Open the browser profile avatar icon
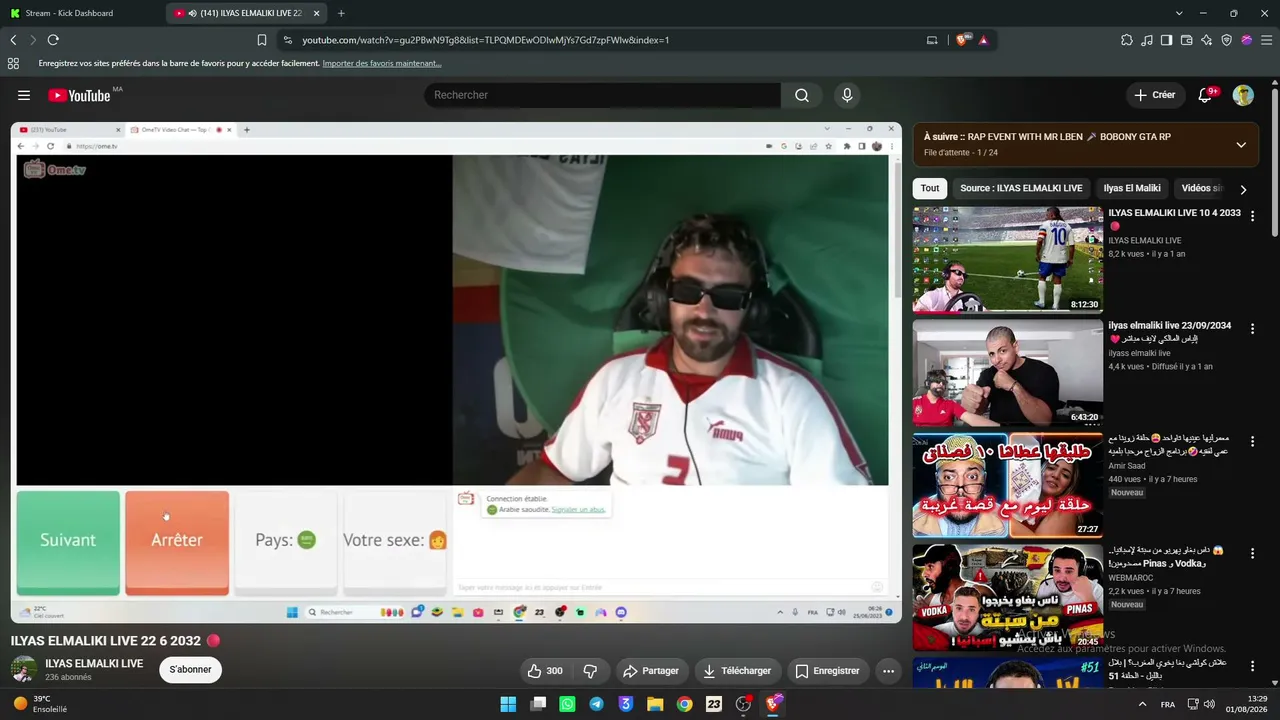The width and height of the screenshot is (1280, 720). (1247, 40)
